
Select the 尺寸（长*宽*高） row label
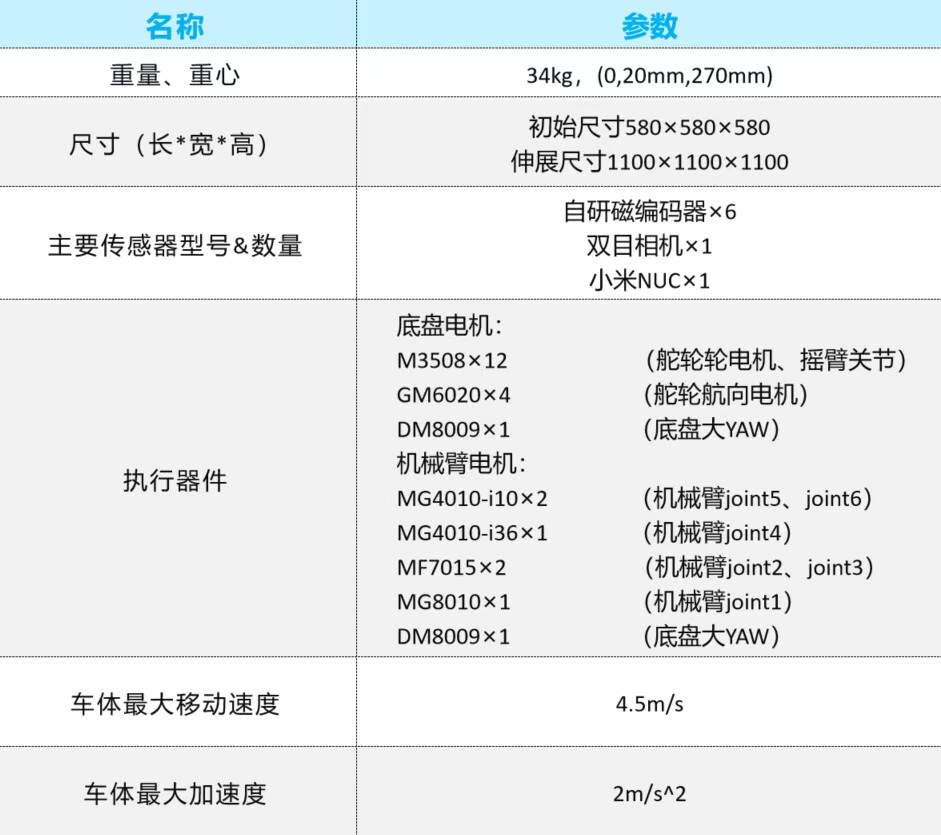[x=175, y=145]
